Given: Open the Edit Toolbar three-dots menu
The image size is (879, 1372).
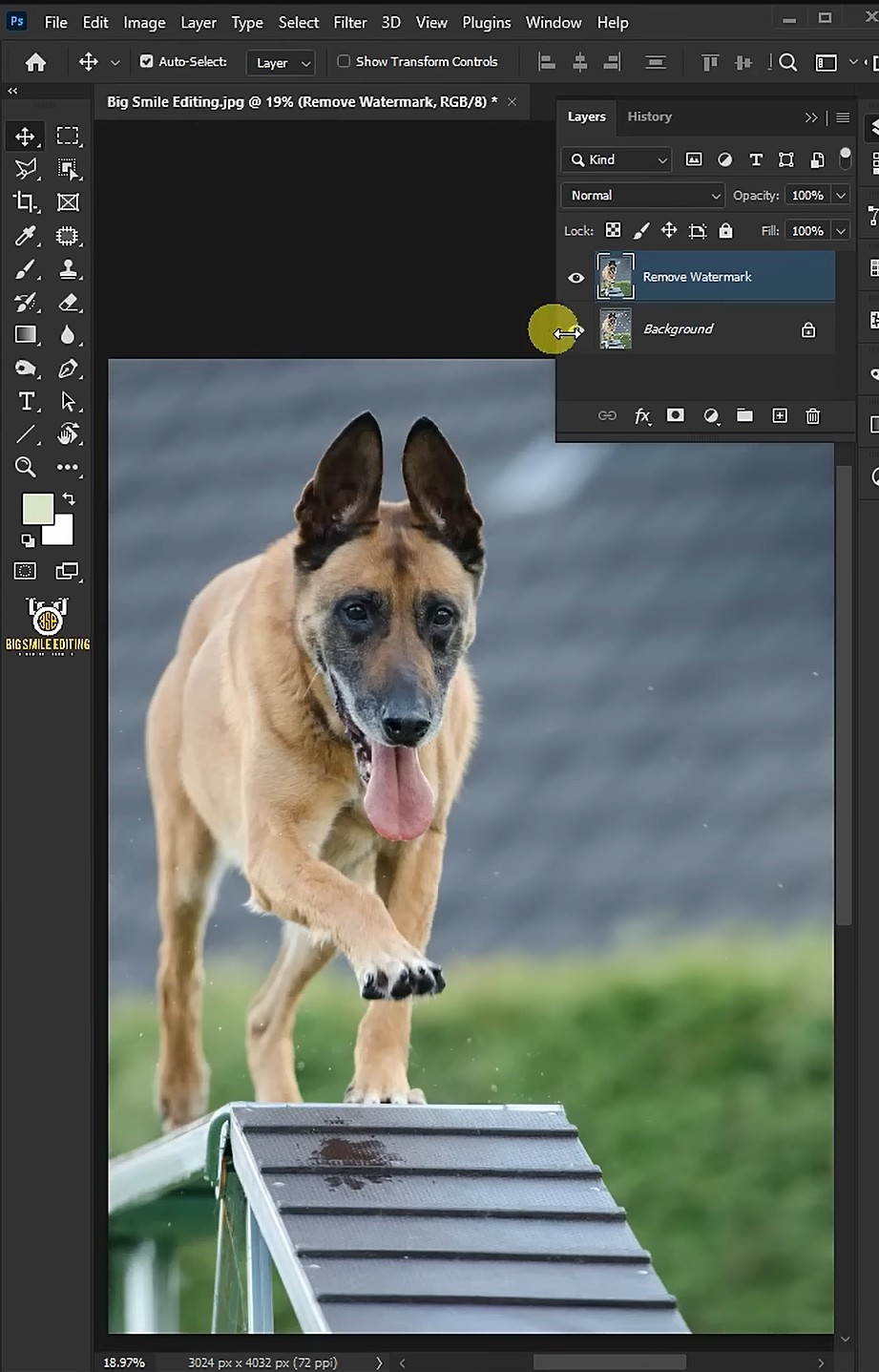Looking at the screenshot, I should (68, 467).
